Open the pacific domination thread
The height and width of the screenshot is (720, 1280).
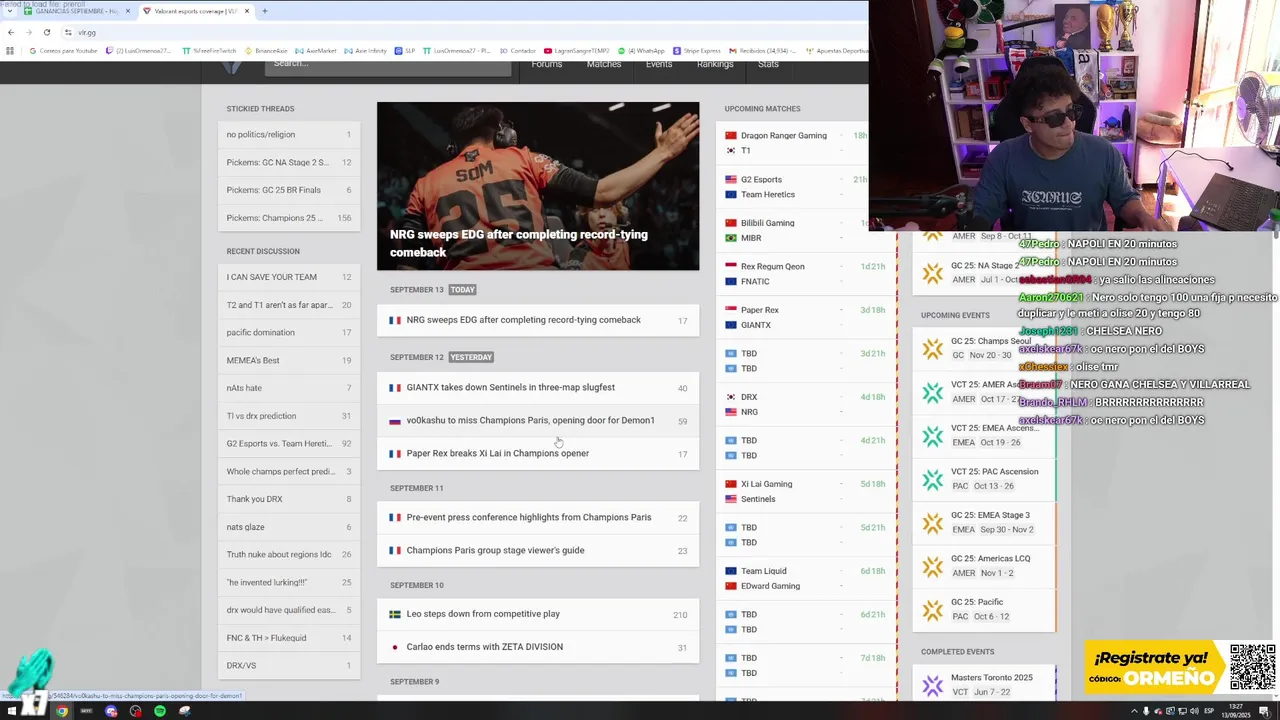(289, 332)
